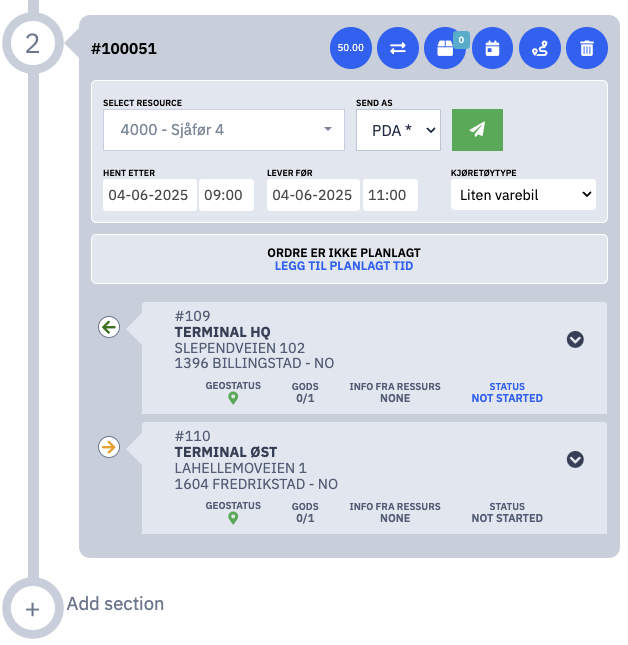The image size is (628, 645).
Task: Open the Kjøretøytype Liten varebil dropdown
Action: pyautogui.click(x=523, y=195)
